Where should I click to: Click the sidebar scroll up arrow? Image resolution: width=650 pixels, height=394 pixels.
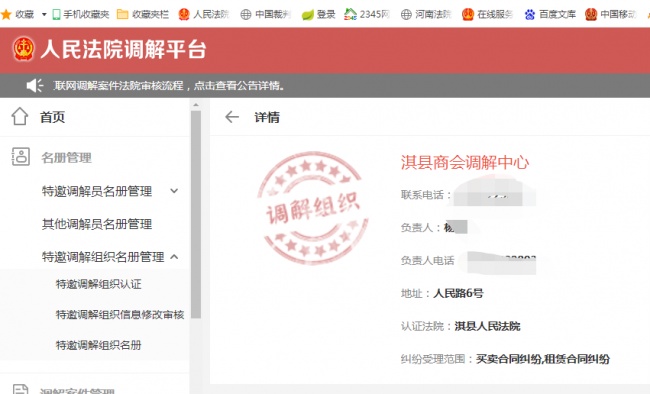(196, 105)
